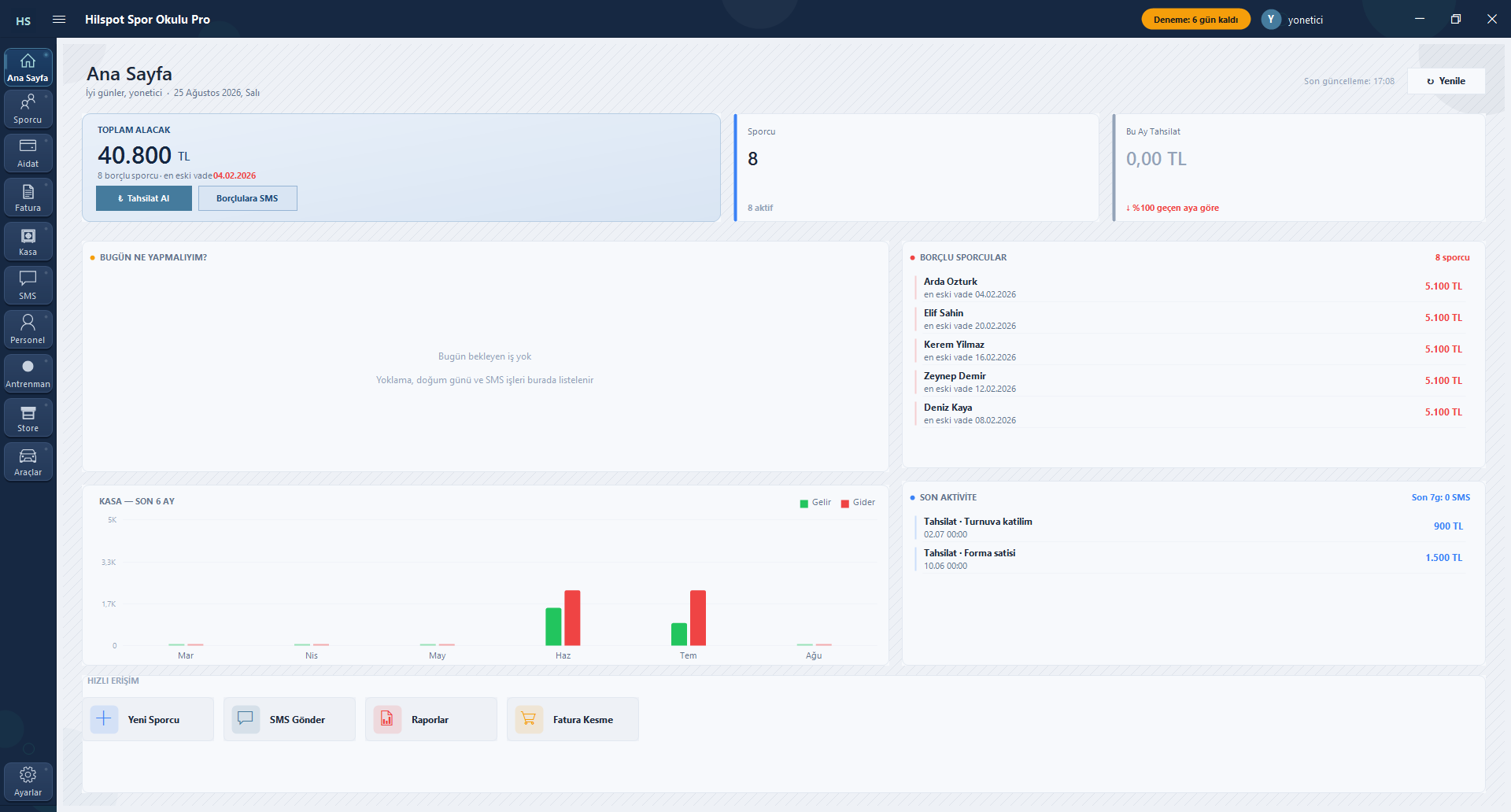The image size is (1511, 812).
Task: Click the 40.800 TL total amount
Action: 144,155
